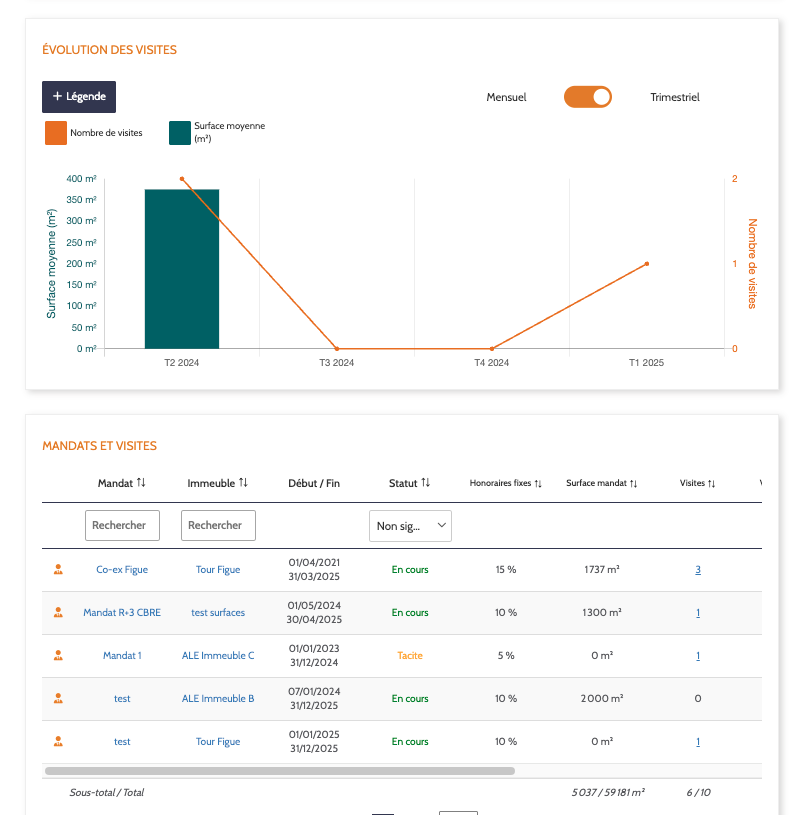
Task: Open the test surfaces immeuble link
Action: tap(218, 613)
